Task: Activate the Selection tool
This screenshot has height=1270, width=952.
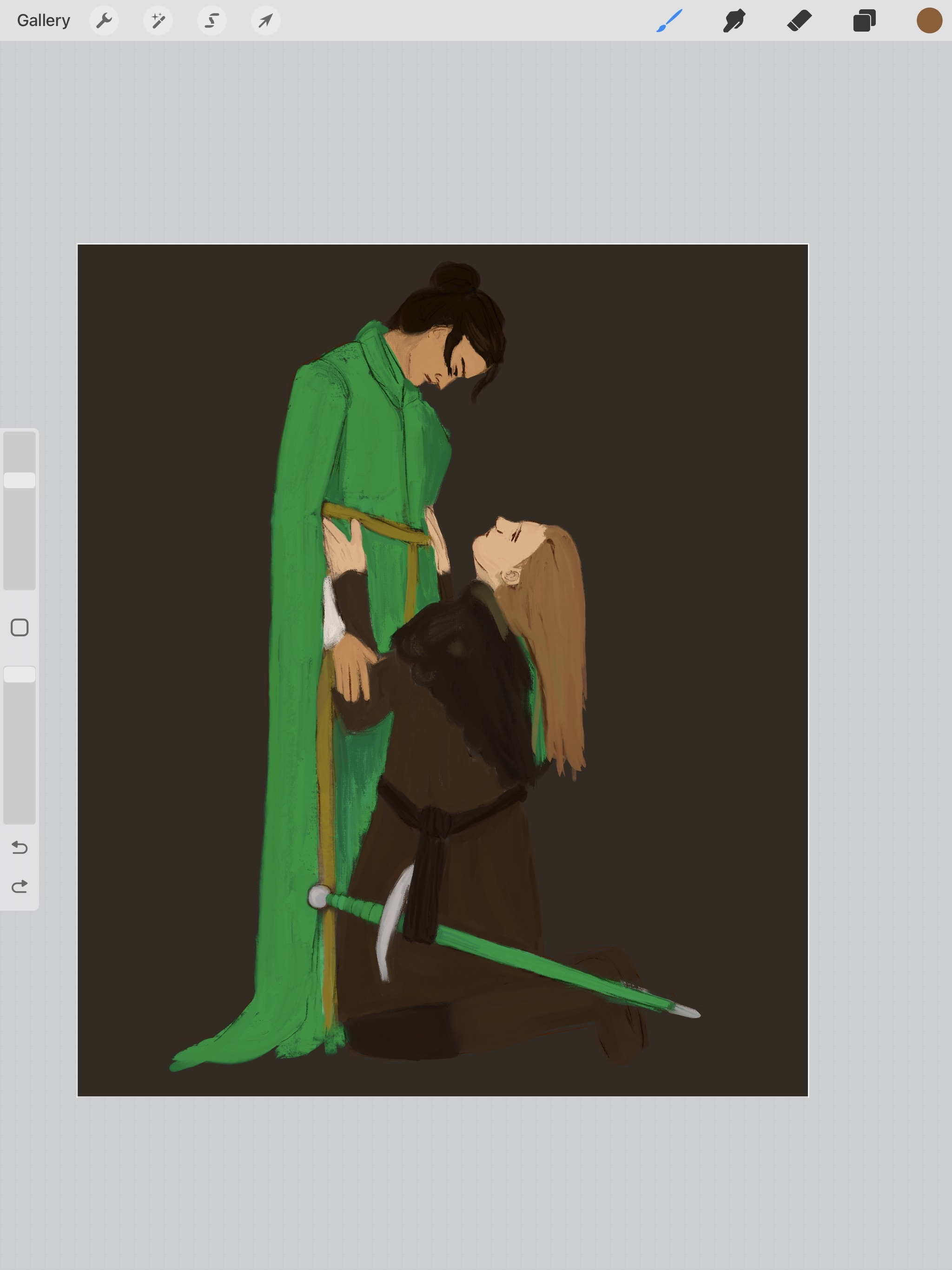Action: tap(212, 20)
